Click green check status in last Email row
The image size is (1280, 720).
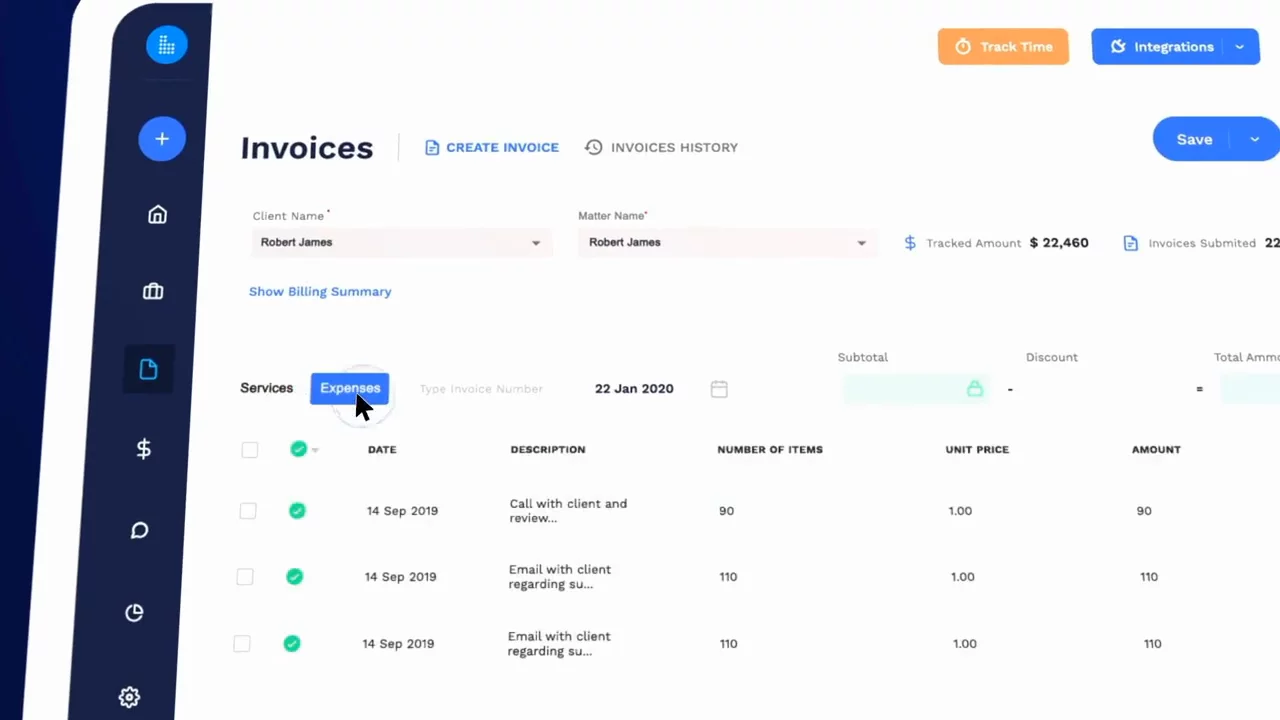click(291, 643)
